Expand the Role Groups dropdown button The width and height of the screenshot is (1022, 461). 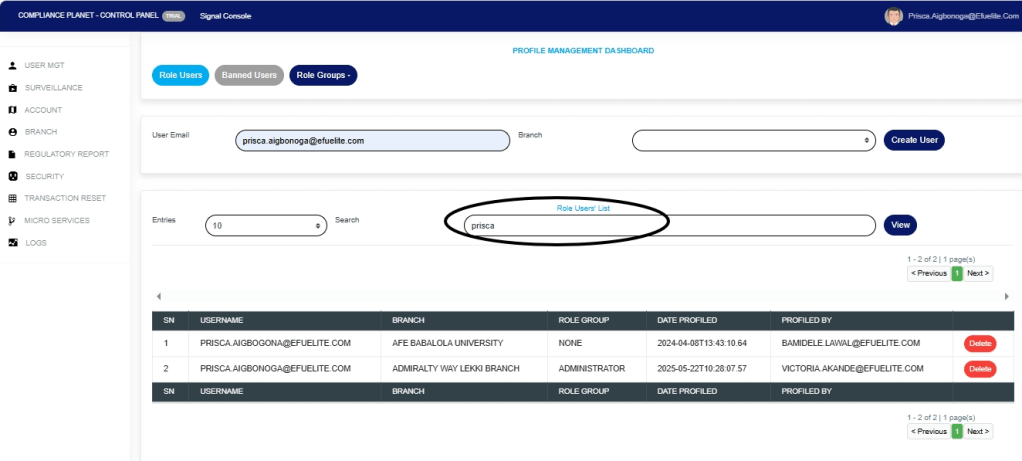click(323, 75)
